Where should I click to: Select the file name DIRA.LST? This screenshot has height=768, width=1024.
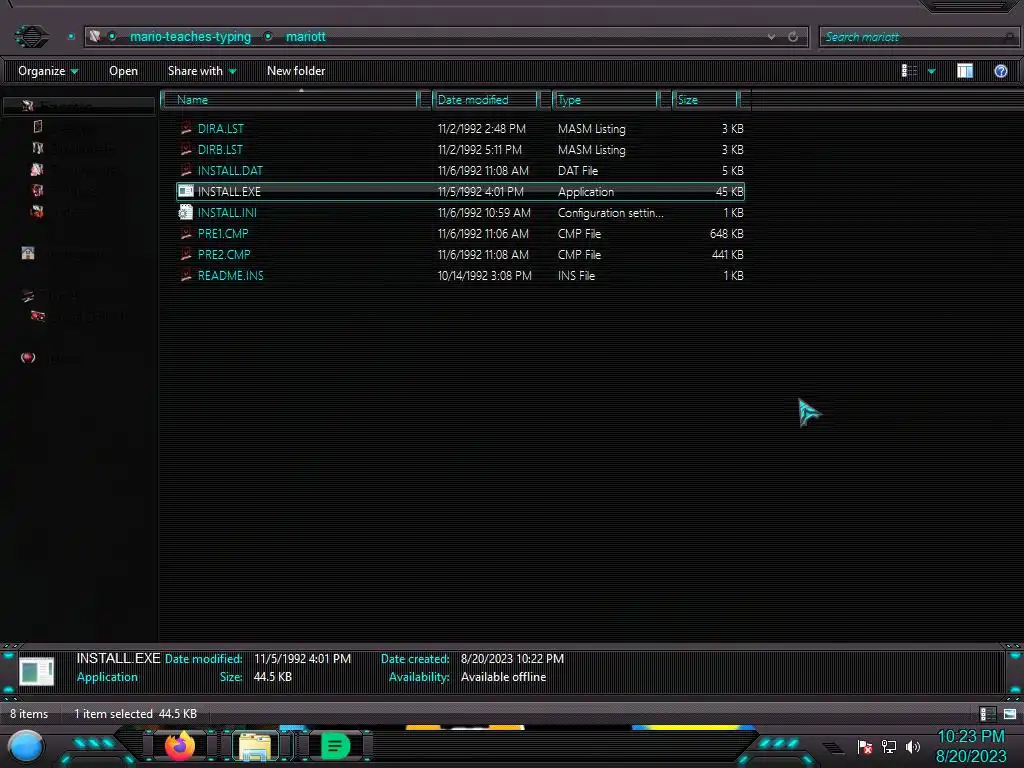(x=221, y=129)
